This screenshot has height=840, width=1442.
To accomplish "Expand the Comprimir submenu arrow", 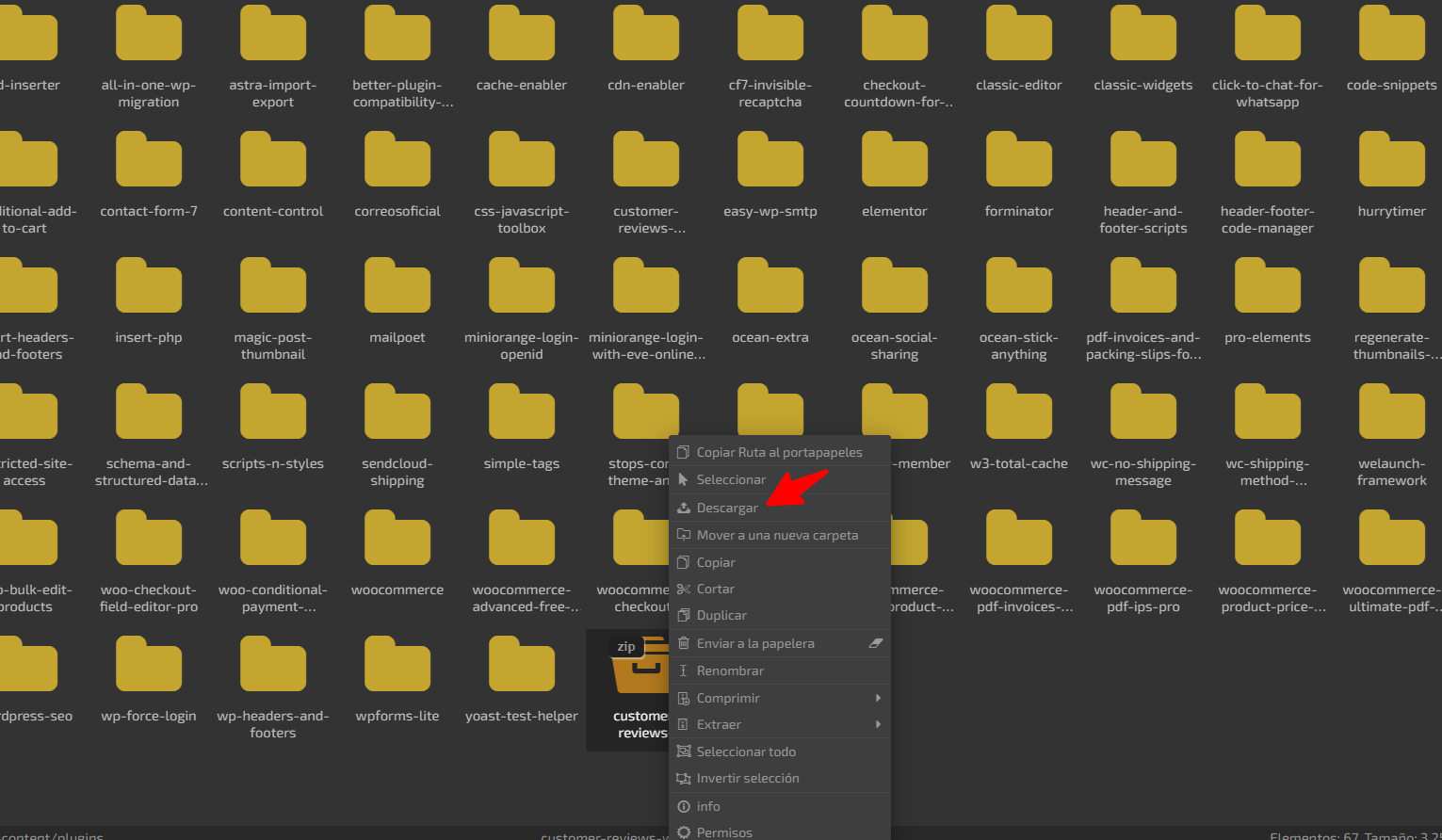I will click(878, 698).
